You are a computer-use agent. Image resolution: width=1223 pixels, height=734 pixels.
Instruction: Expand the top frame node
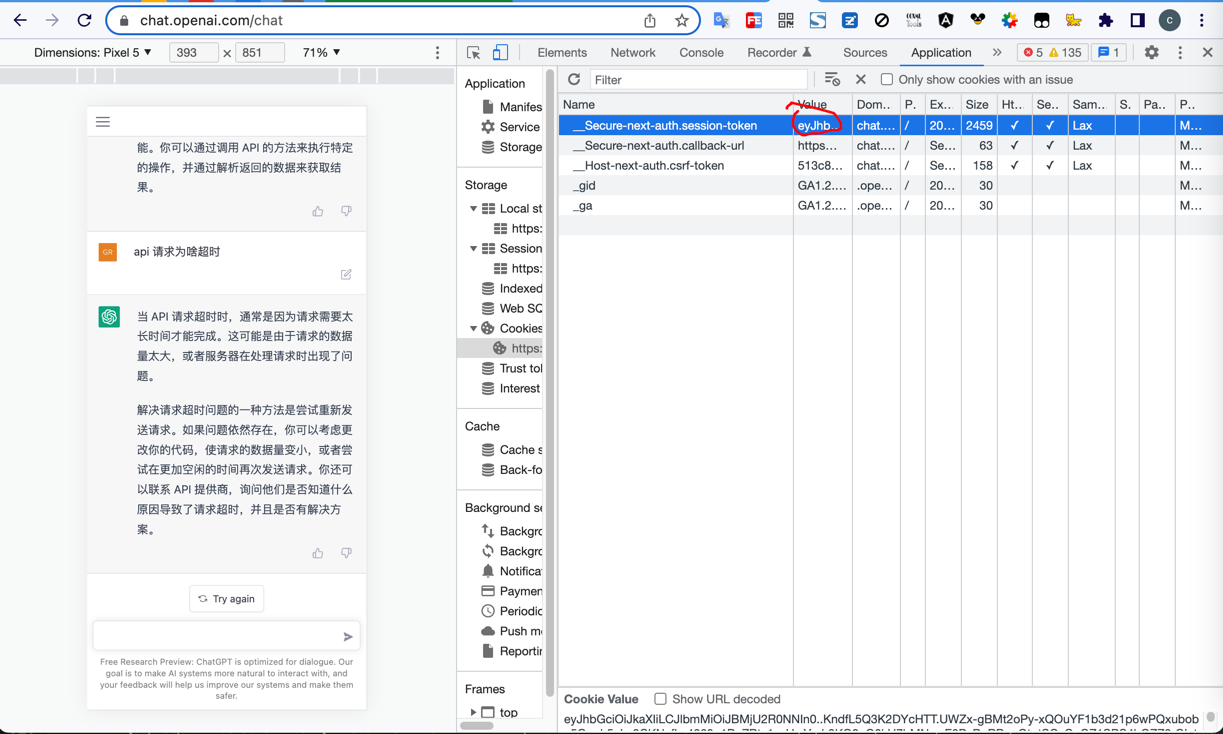[x=473, y=713]
